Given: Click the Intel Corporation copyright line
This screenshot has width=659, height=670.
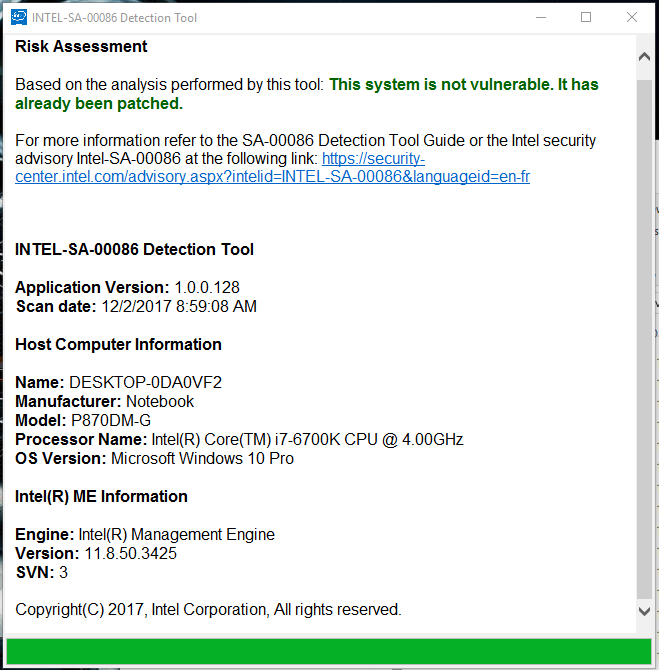Looking at the screenshot, I should (208, 610).
